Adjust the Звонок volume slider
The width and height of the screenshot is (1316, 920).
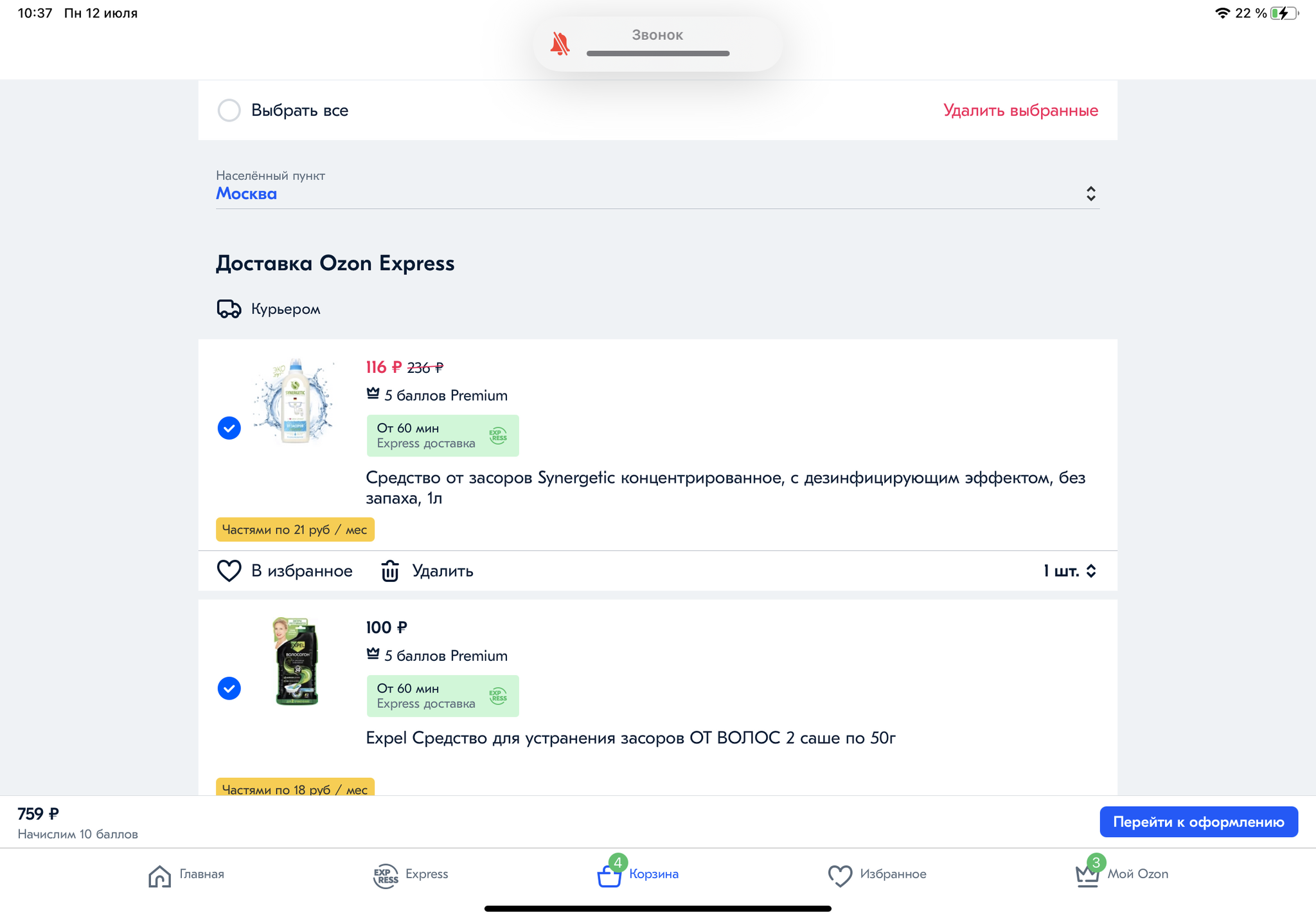pos(657,53)
